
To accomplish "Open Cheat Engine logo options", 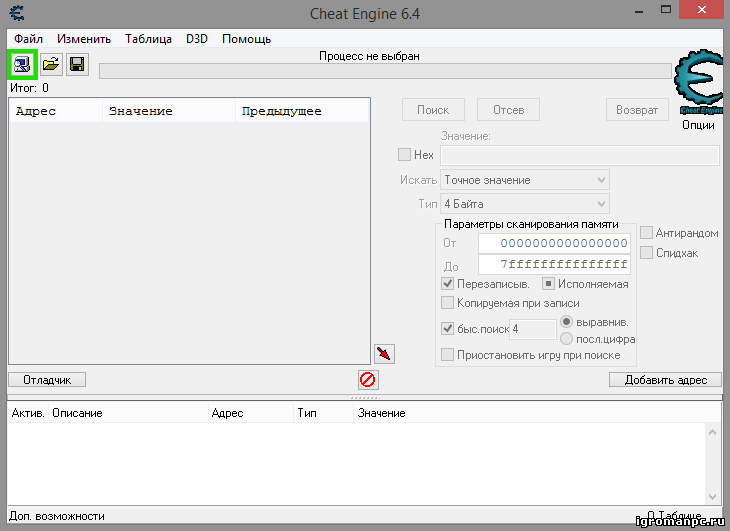I will coord(698,82).
